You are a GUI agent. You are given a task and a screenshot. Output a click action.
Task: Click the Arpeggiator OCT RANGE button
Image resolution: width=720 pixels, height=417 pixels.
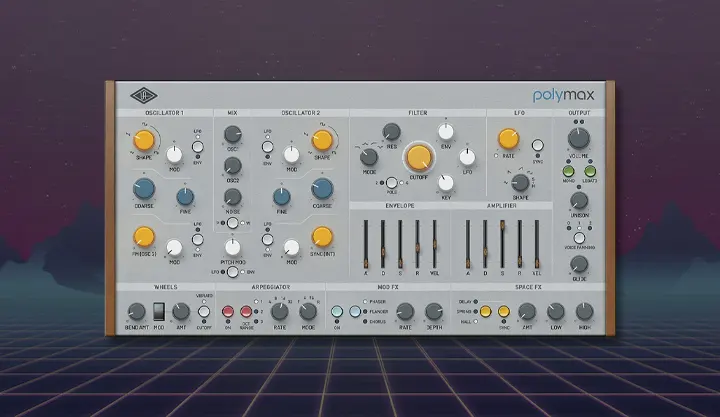(246, 312)
